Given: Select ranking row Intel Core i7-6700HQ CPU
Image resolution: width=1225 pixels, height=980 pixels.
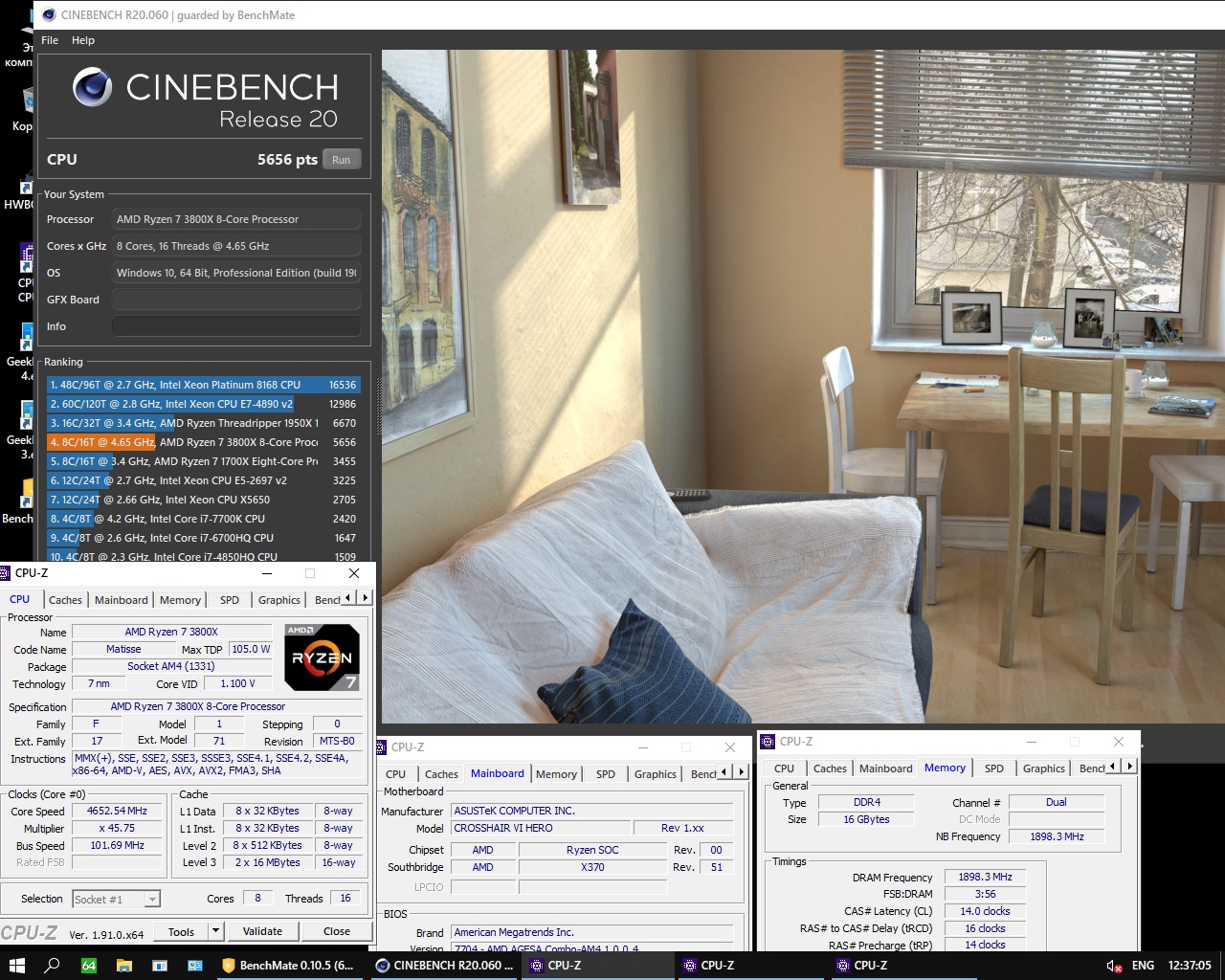Looking at the screenshot, I should click(x=204, y=538).
